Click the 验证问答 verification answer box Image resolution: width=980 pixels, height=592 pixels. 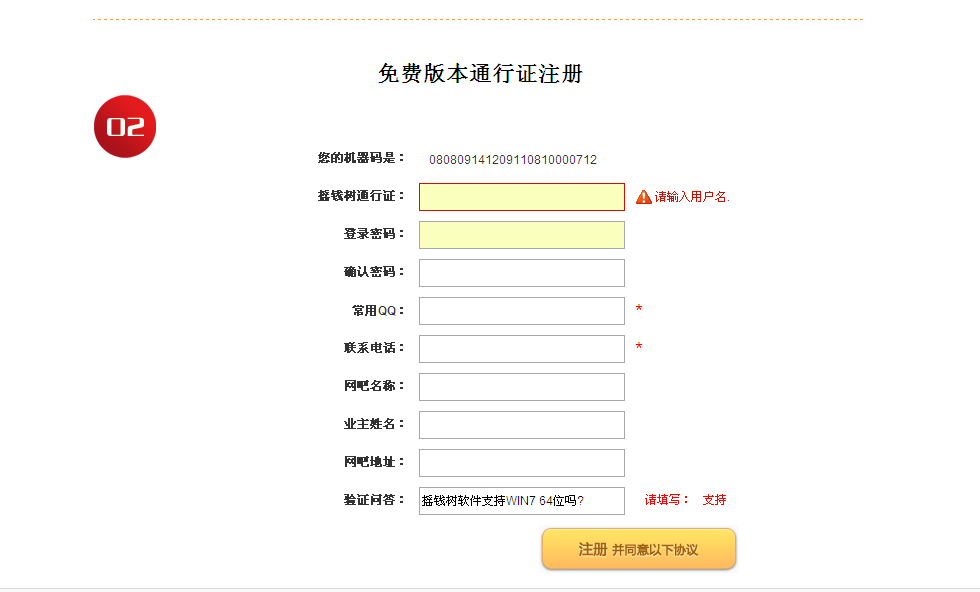(x=522, y=501)
